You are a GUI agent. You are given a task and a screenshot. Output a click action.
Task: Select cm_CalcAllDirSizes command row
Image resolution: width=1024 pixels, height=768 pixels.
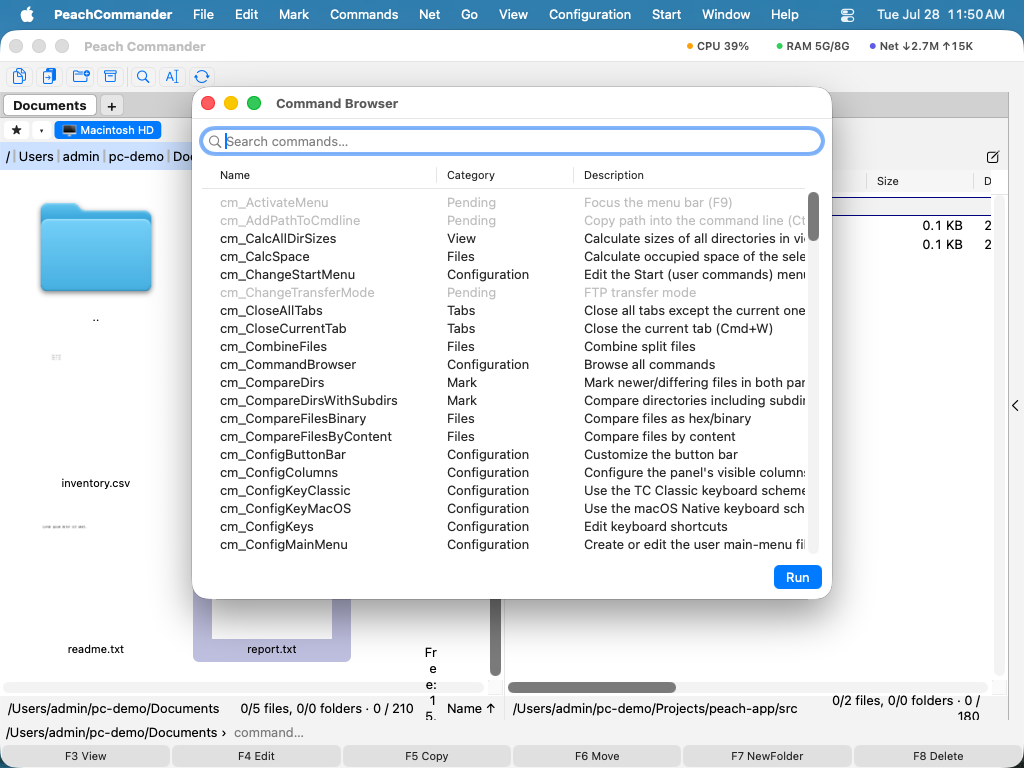[504, 238]
